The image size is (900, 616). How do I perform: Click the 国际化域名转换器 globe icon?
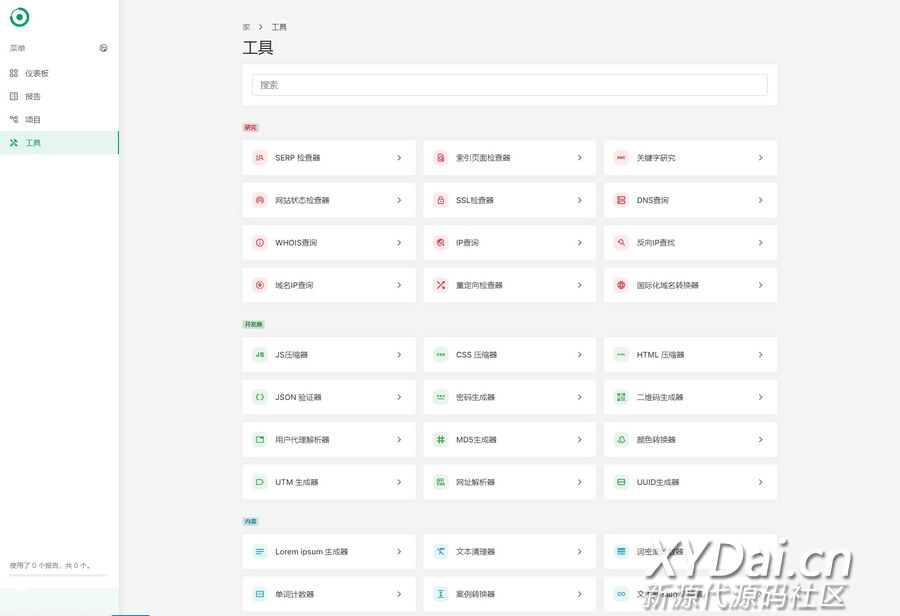(621, 285)
